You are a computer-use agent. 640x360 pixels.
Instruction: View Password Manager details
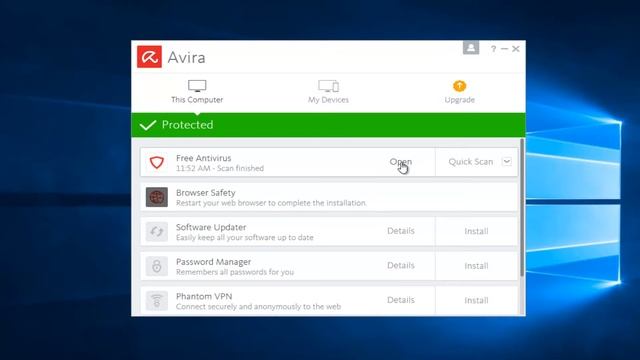[401, 265]
